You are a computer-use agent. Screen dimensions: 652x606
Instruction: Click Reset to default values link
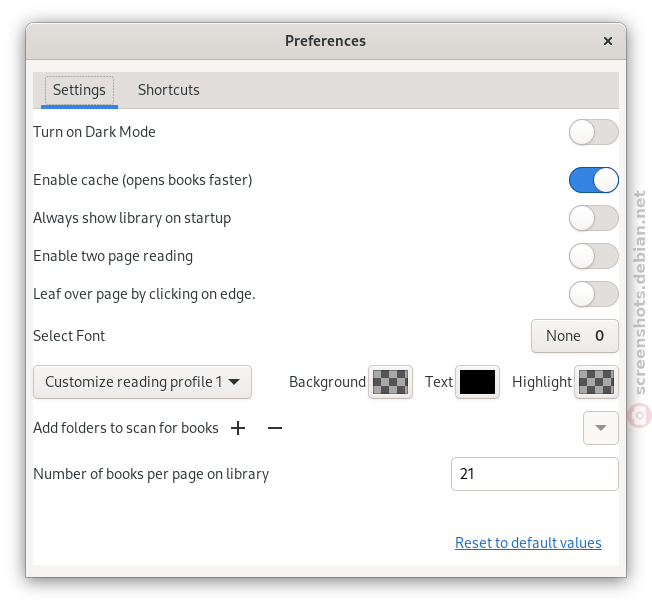528,543
